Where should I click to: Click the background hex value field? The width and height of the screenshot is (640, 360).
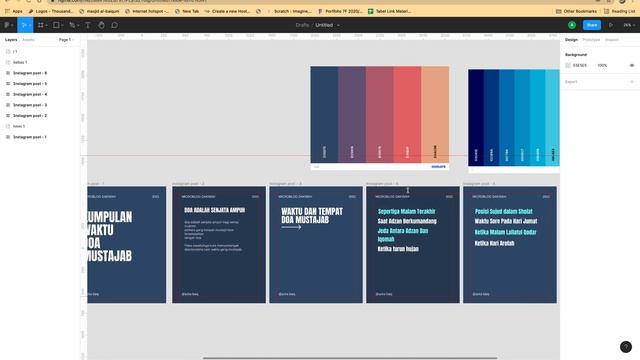point(580,65)
